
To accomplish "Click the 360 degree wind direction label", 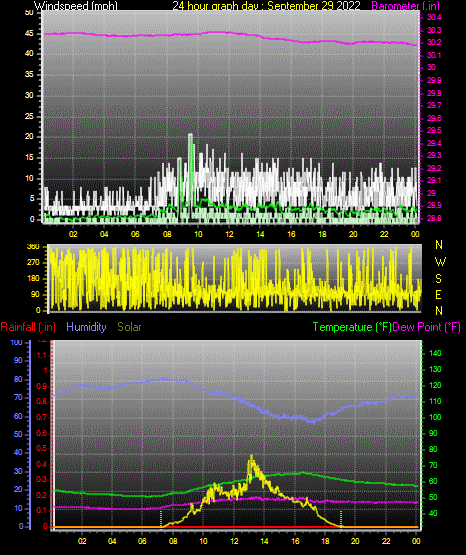I will point(33,247).
